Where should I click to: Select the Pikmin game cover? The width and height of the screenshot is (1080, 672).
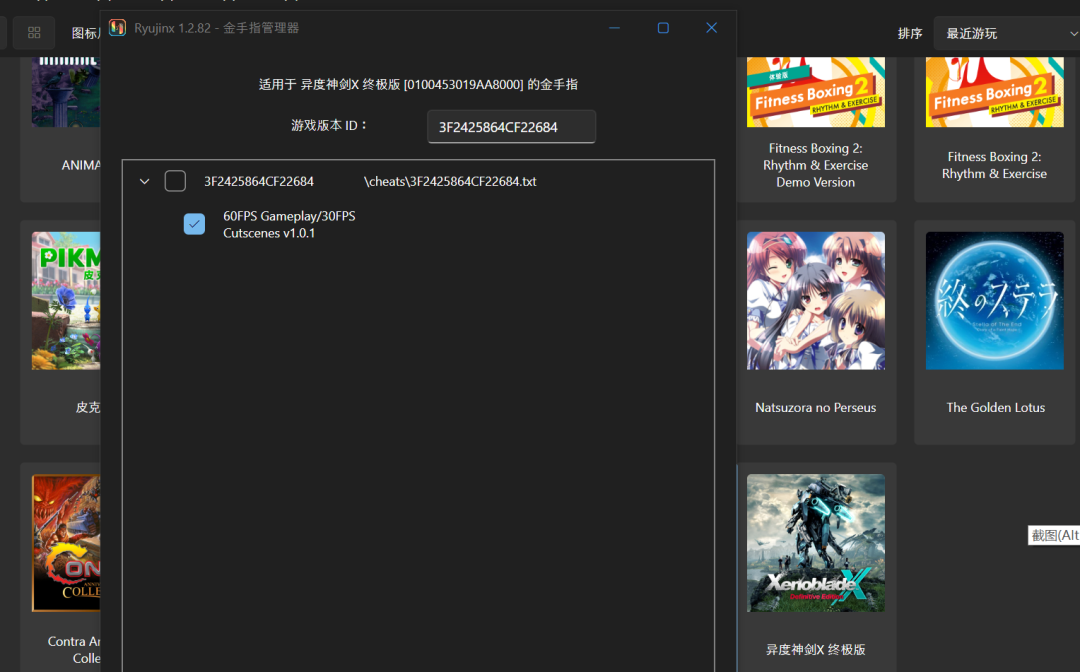click(x=66, y=301)
